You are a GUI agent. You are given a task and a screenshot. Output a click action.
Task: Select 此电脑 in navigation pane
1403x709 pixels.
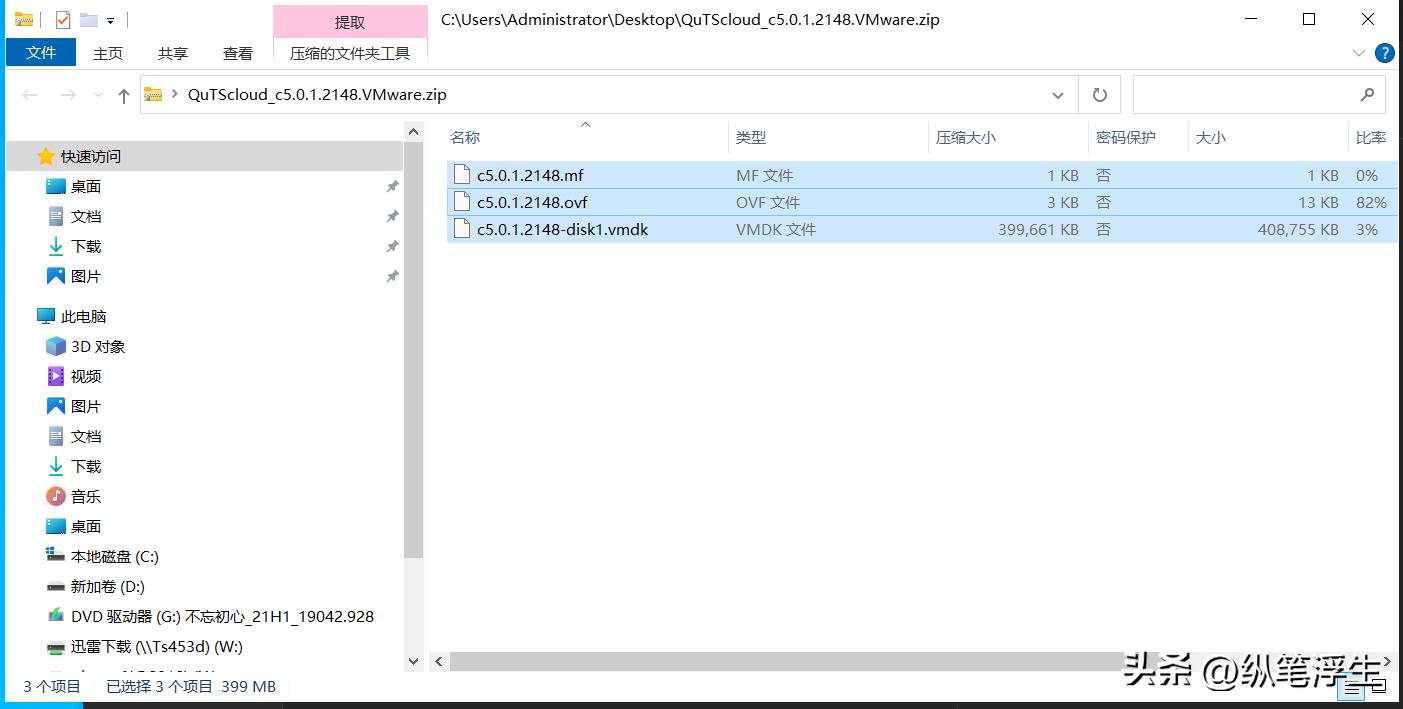(x=83, y=316)
